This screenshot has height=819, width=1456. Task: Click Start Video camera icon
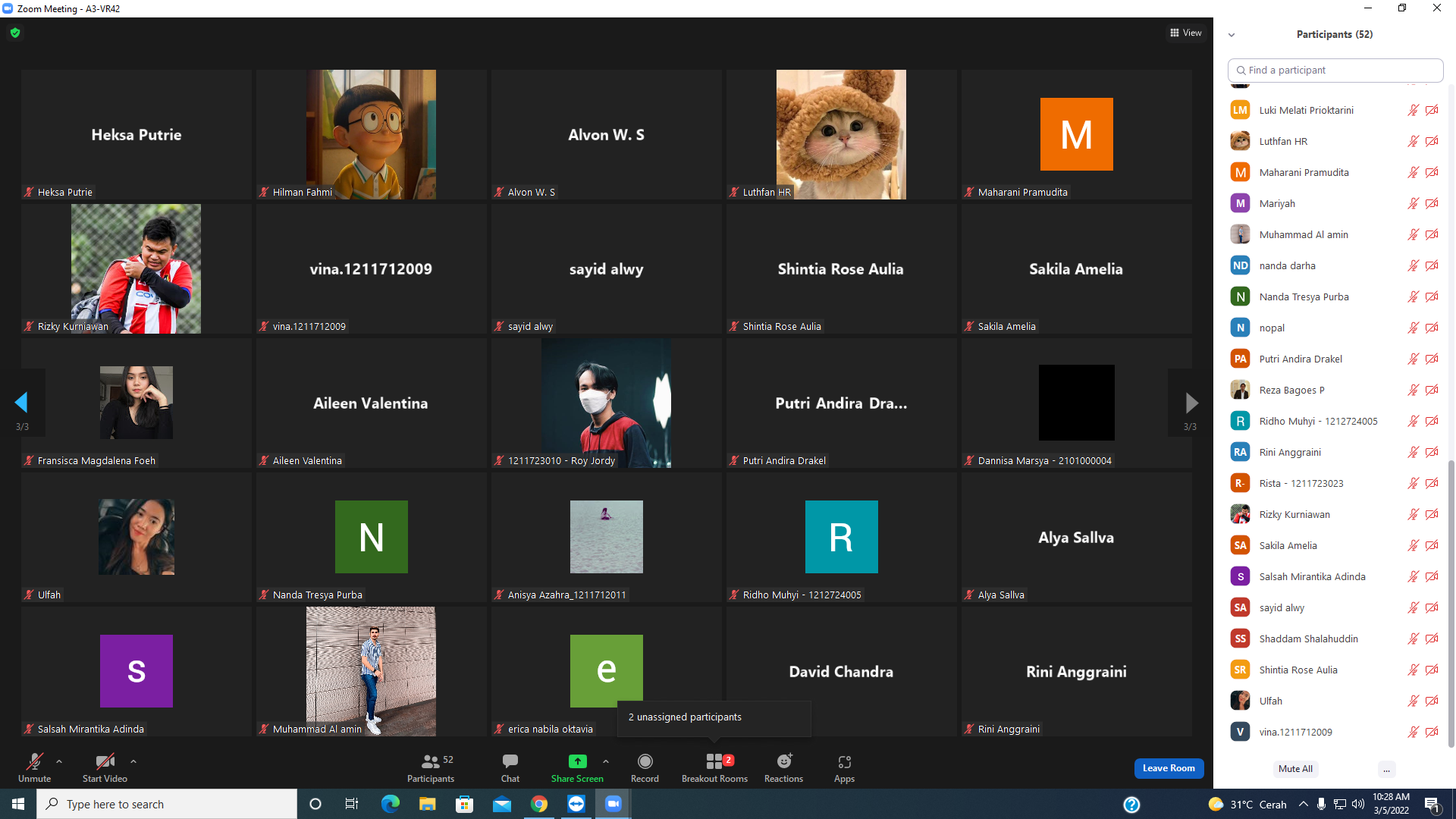coord(105,761)
